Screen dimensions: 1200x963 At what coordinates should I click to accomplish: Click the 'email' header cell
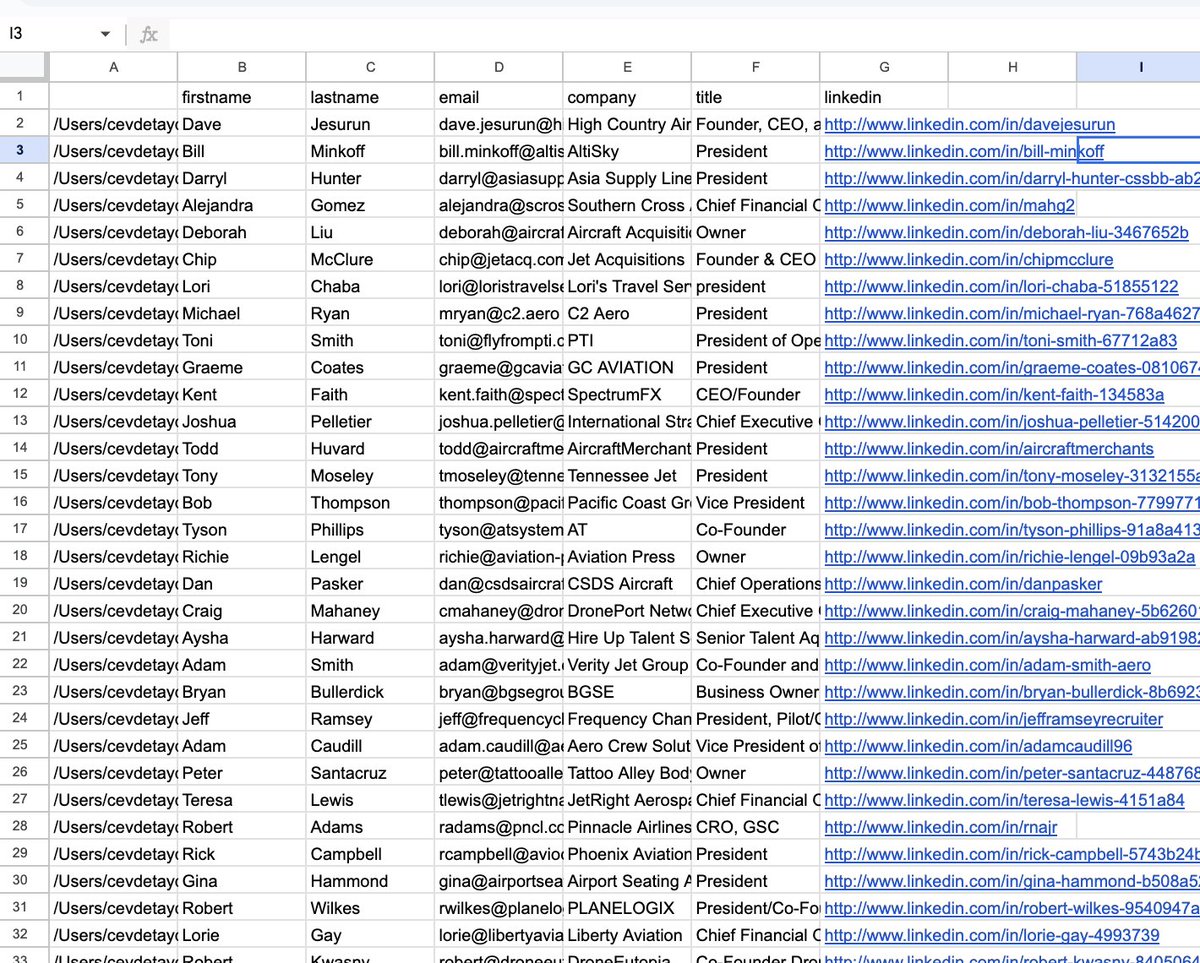coord(499,97)
